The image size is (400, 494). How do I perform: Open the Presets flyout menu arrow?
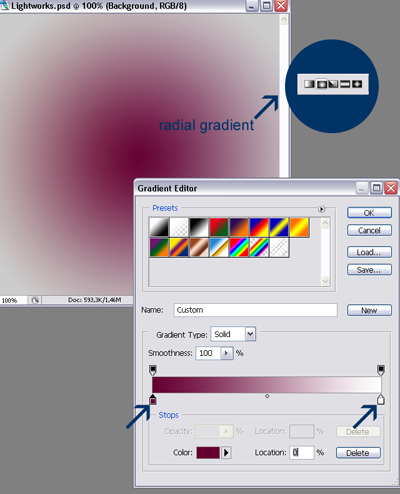click(x=321, y=209)
